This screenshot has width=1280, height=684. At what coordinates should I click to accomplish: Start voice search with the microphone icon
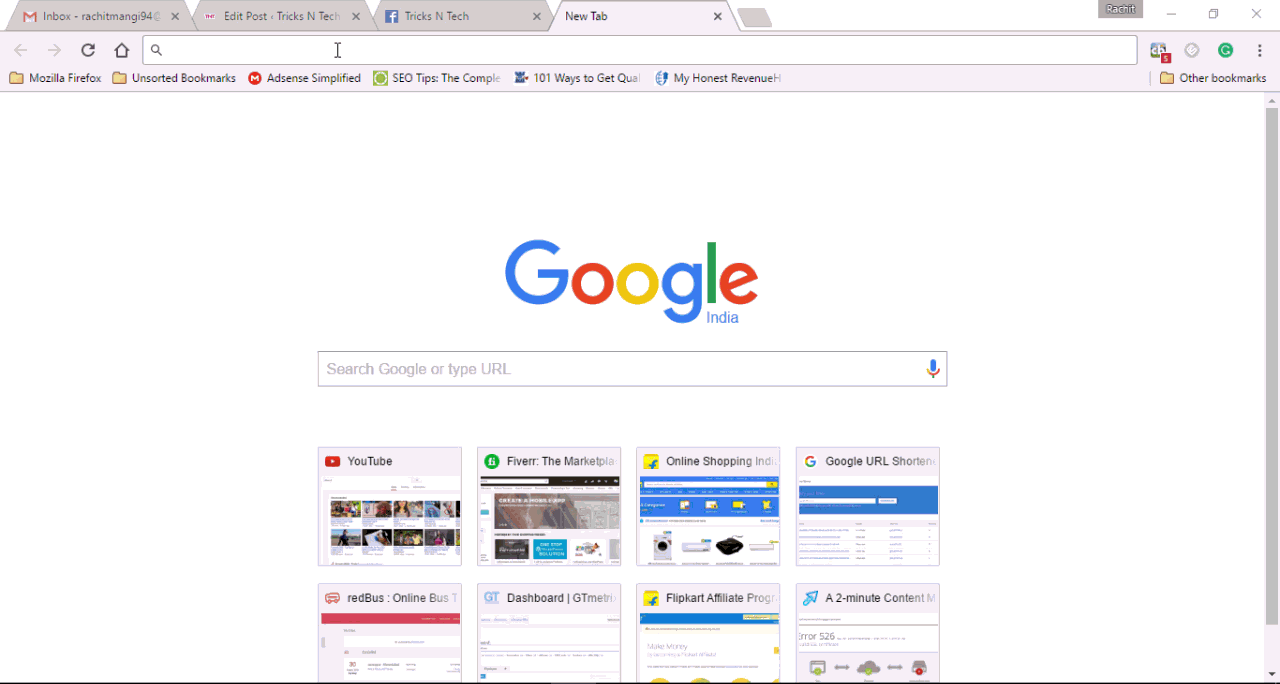pos(933,369)
